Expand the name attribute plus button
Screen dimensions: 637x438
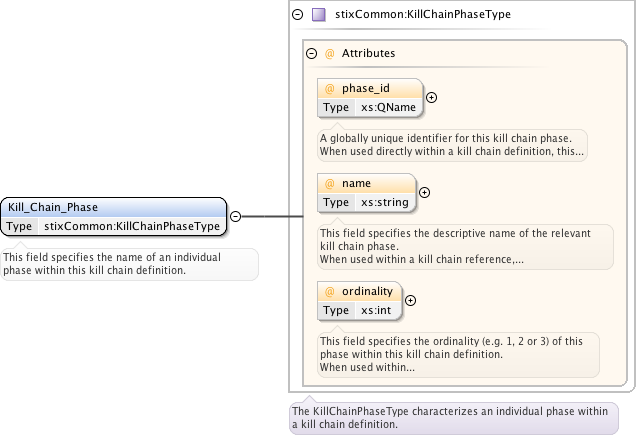(x=424, y=192)
